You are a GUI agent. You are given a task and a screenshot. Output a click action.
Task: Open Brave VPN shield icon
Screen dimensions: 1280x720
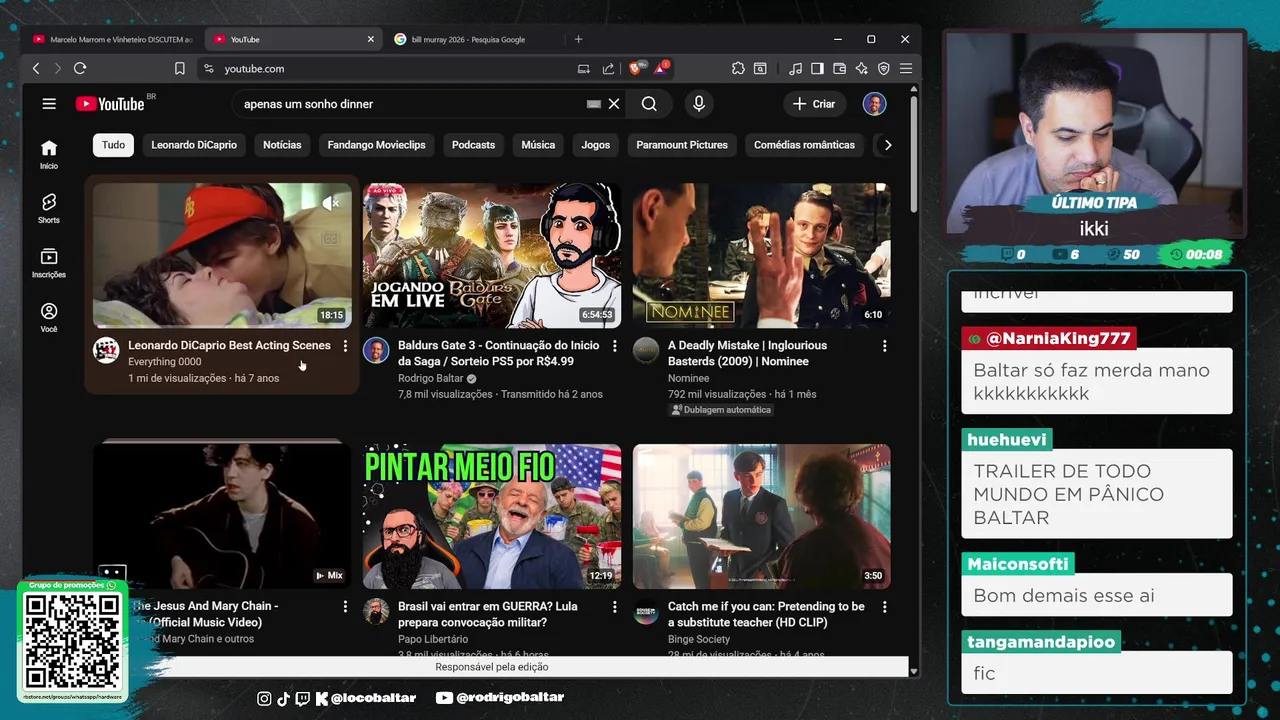coord(883,68)
